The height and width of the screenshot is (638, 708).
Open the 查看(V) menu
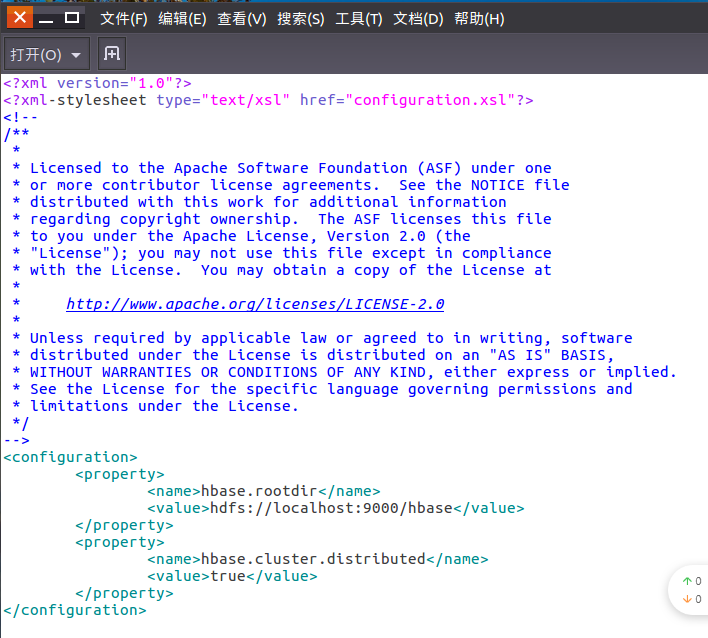tap(242, 19)
